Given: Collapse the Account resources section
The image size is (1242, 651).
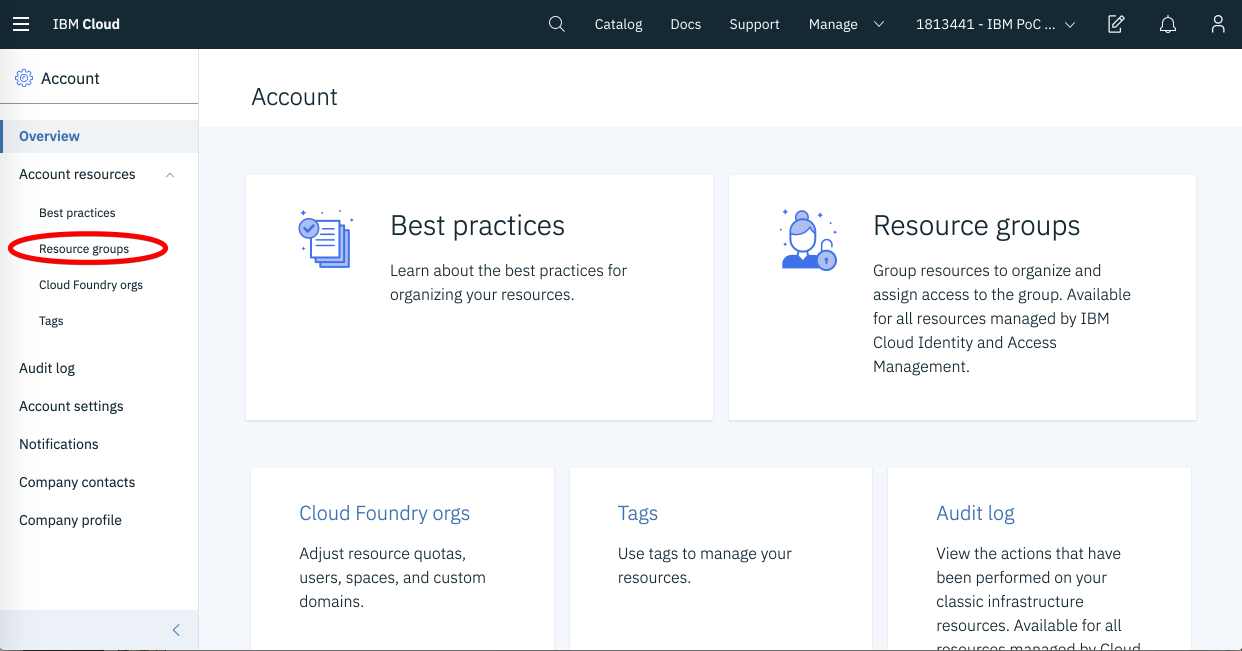Looking at the screenshot, I should [169, 175].
